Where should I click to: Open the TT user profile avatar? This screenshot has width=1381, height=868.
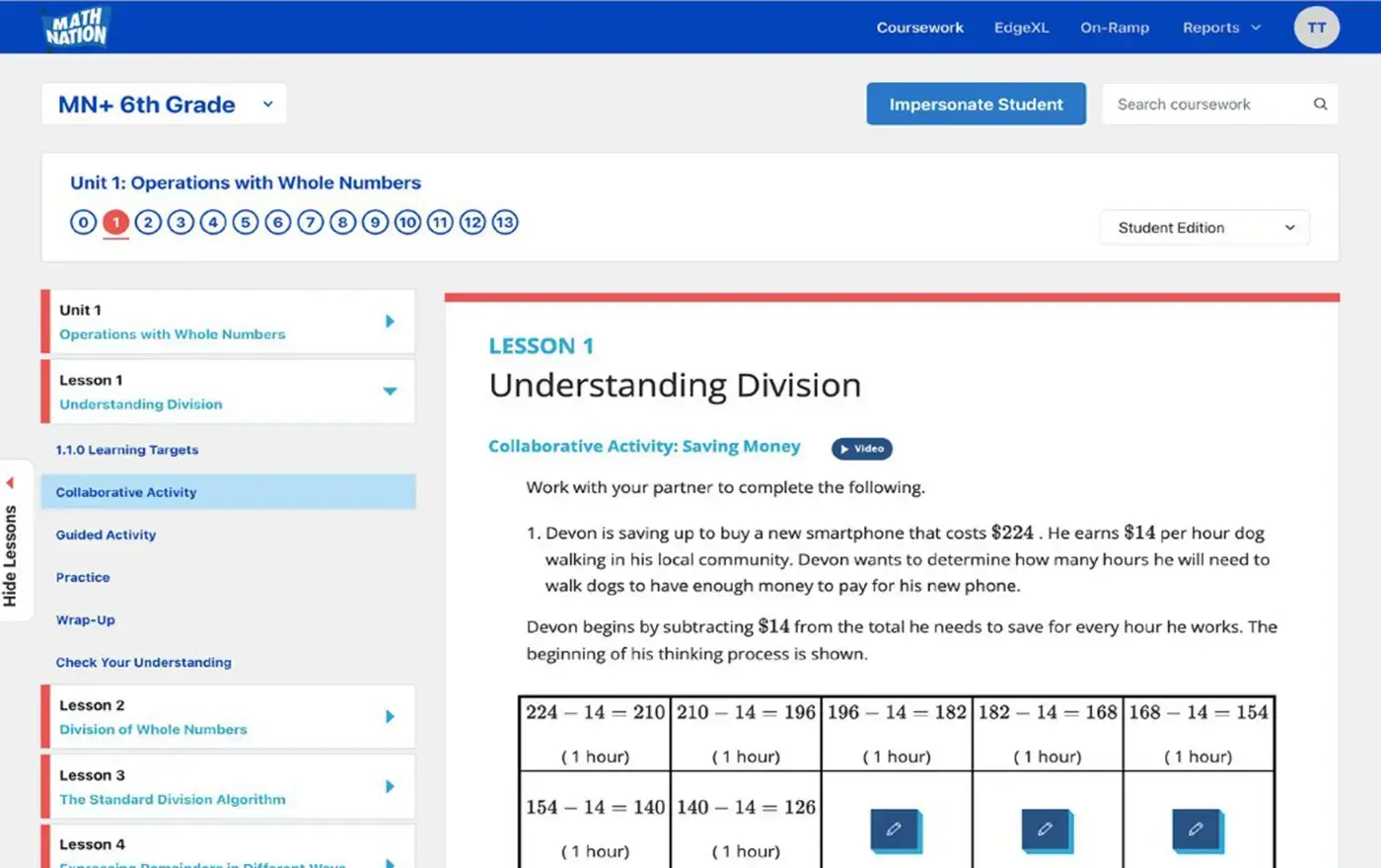click(x=1316, y=28)
